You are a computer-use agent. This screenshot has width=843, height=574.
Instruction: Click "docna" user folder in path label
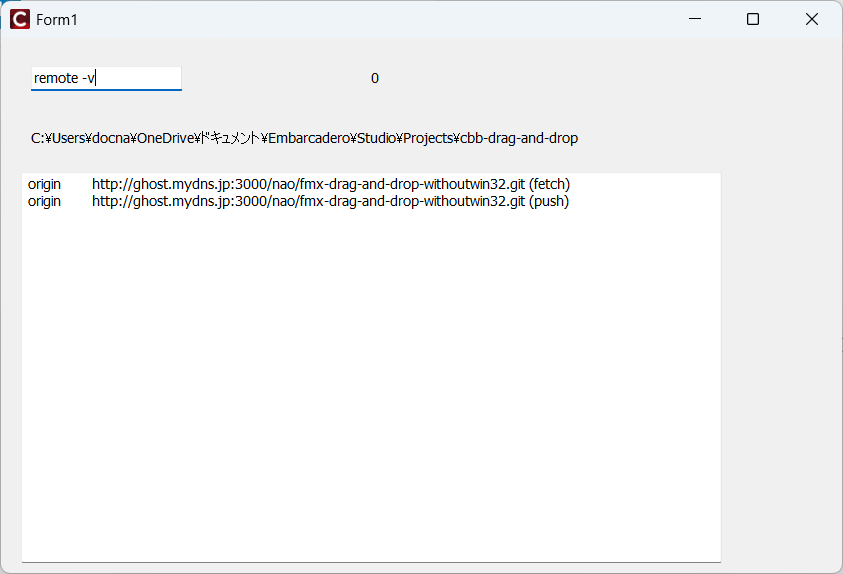(x=109, y=139)
